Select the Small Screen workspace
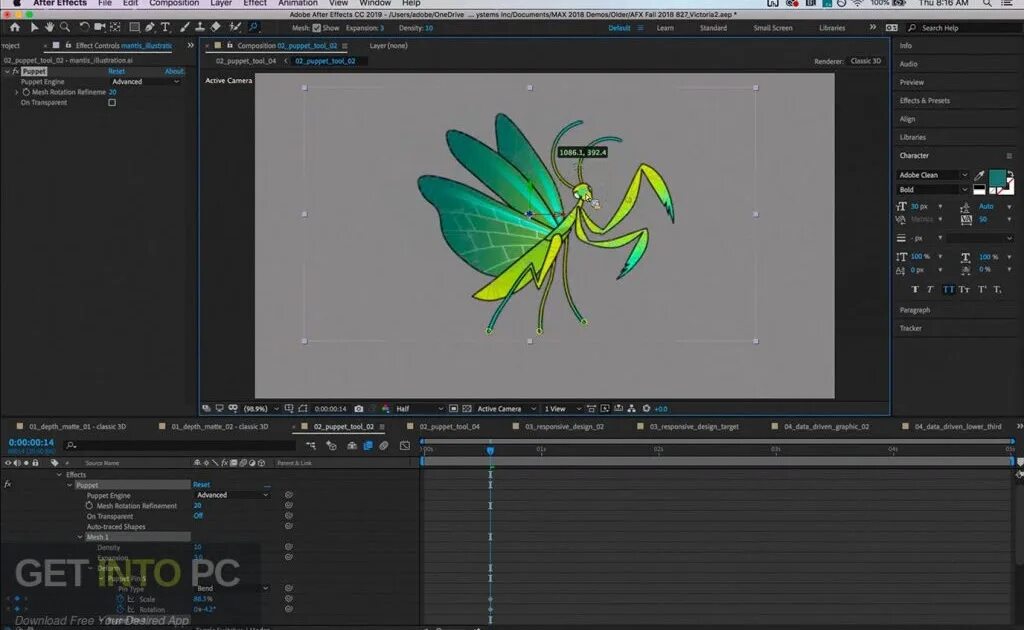 pyautogui.click(x=773, y=28)
